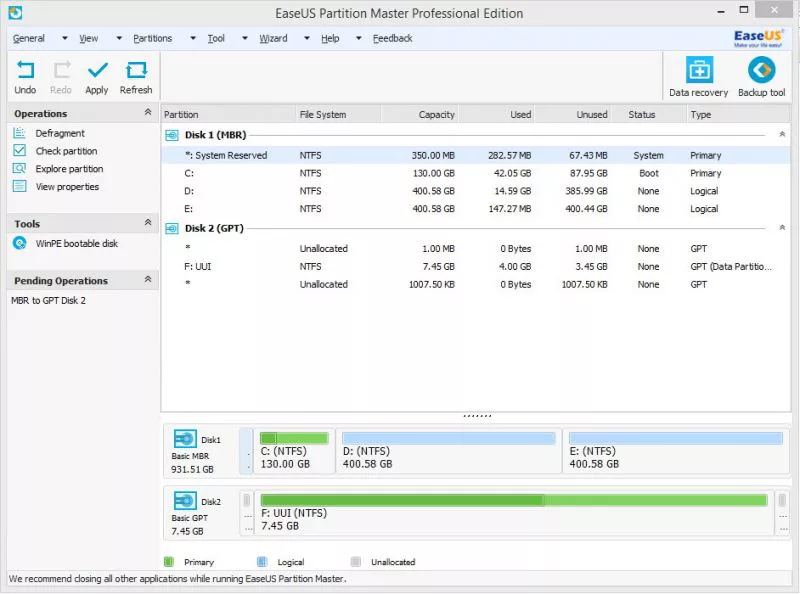Open the Feedback menu item
Screen dimensions: 800x594
pyautogui.click(x=392, y=38)
